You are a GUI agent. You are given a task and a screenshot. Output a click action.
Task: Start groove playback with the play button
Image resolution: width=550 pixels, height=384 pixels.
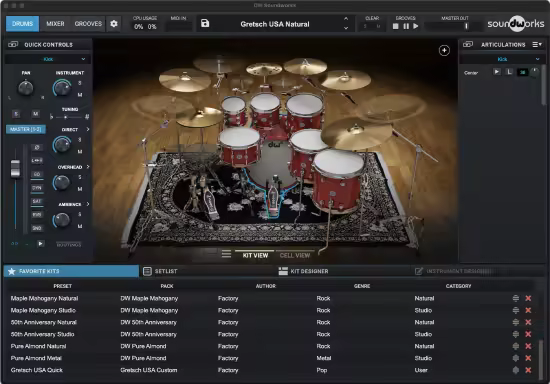click(416, 26)
